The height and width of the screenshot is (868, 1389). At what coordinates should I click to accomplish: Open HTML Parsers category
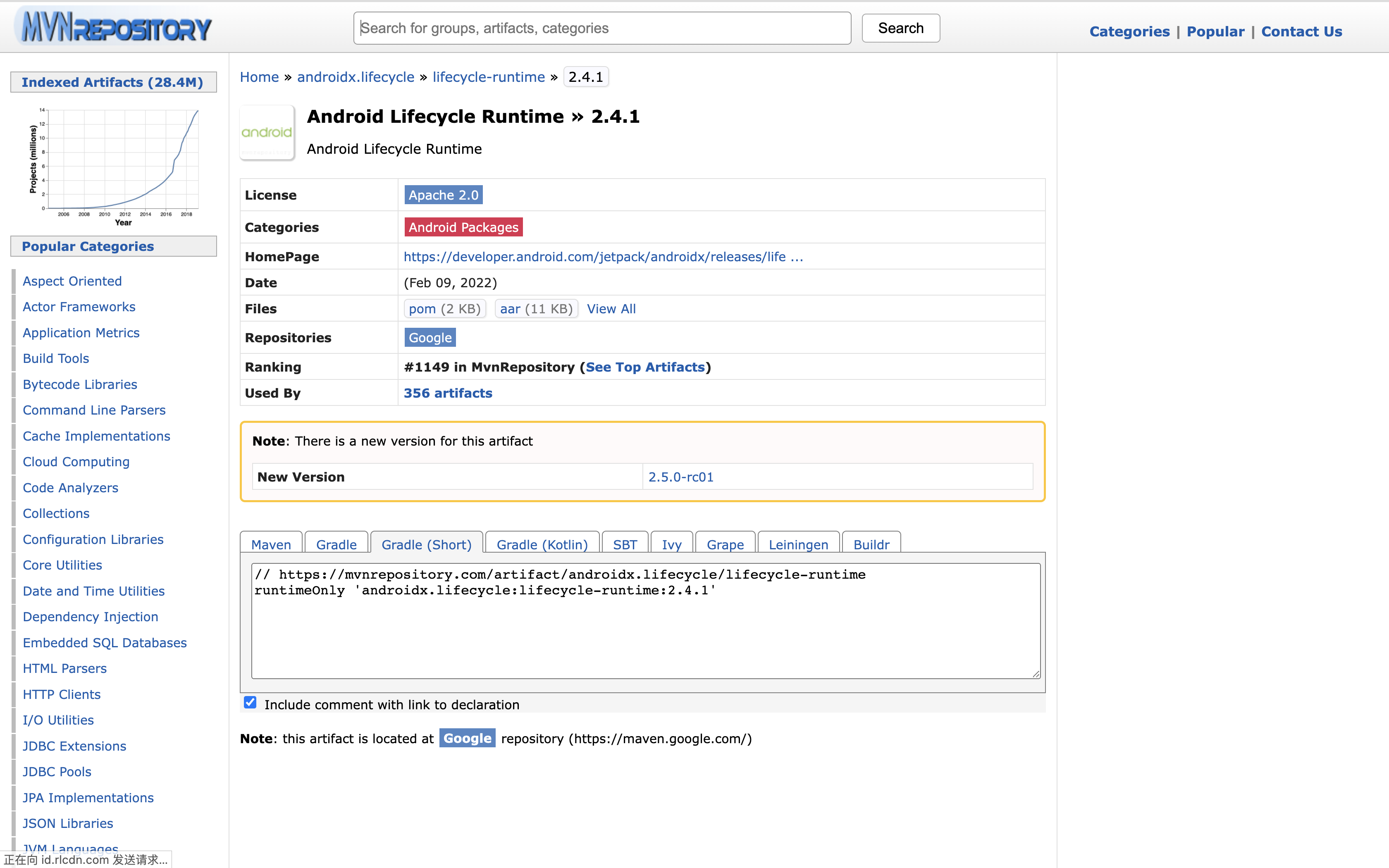pyautogui.click(x=64, y=668)
